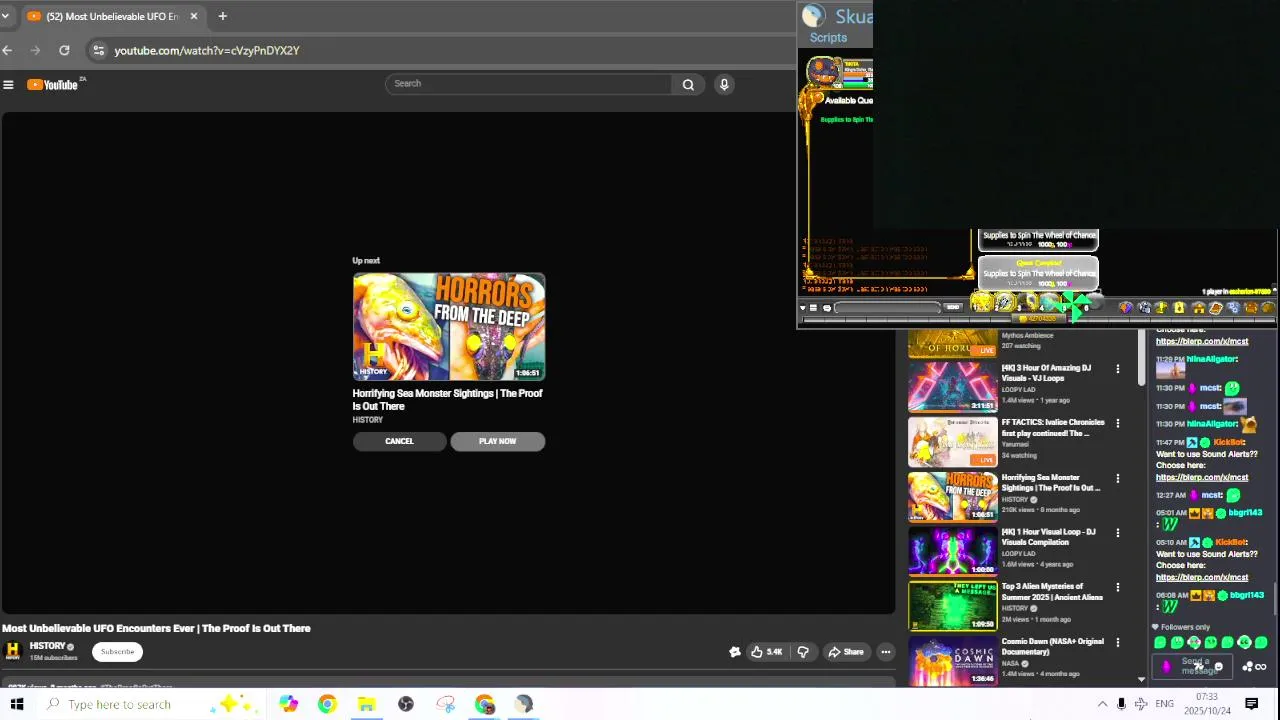Open options for 1 Hour Visual Loop video
Viewport: 1280px width, 720px height.
pos(1117,533)
